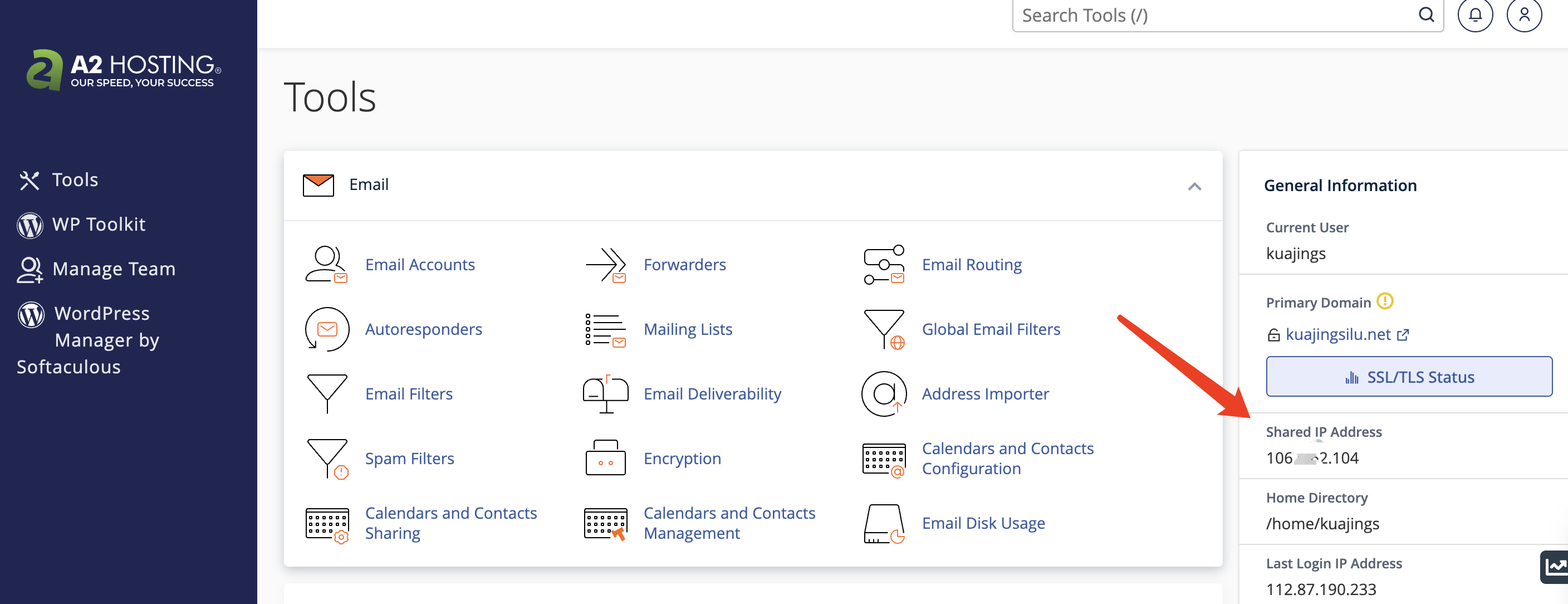
Task: Click the Spam Filters icon
Action: coord(327,459)
